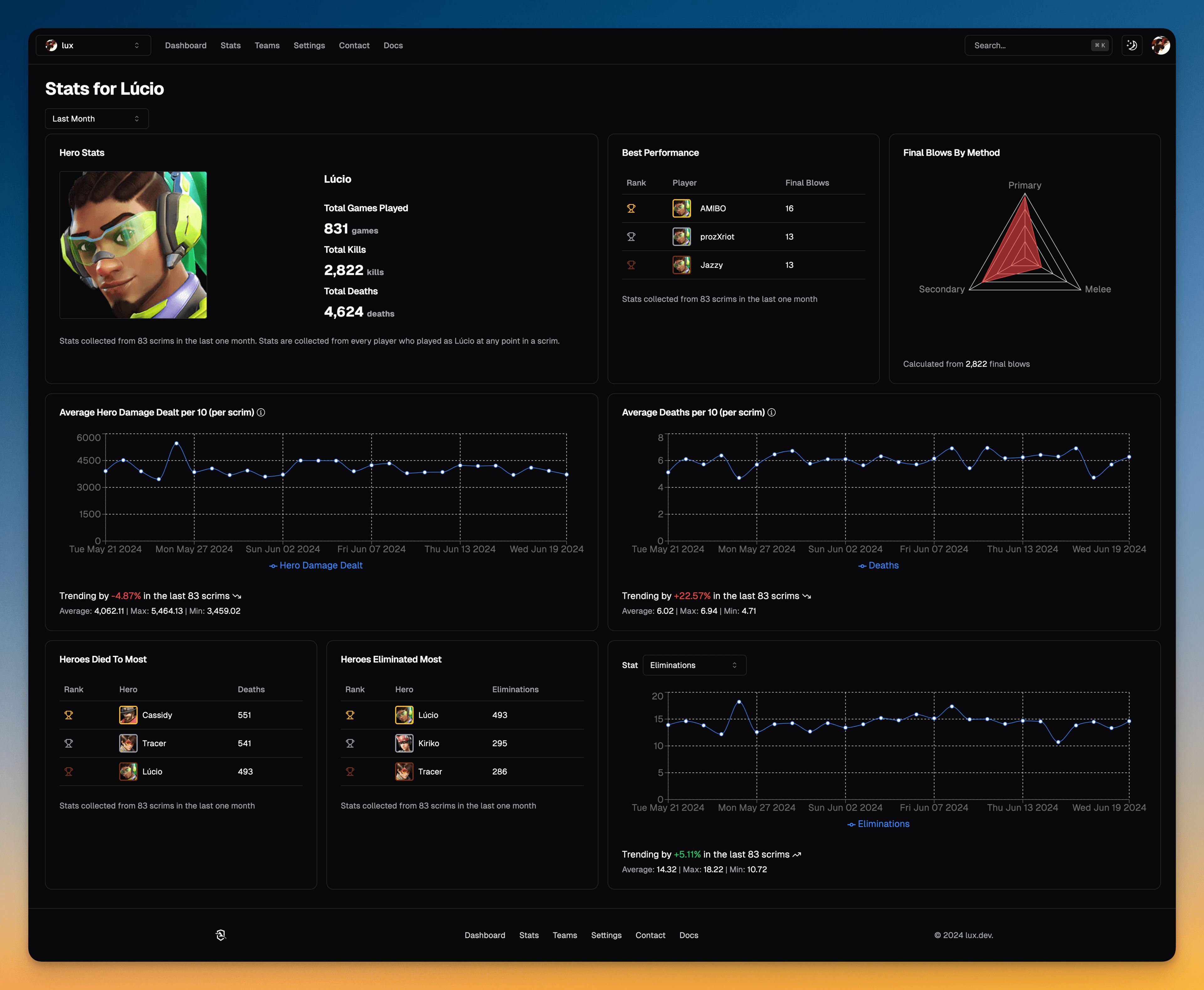
Task: Click the Cassidy '551' deaths cell
Action: point(244,715)
